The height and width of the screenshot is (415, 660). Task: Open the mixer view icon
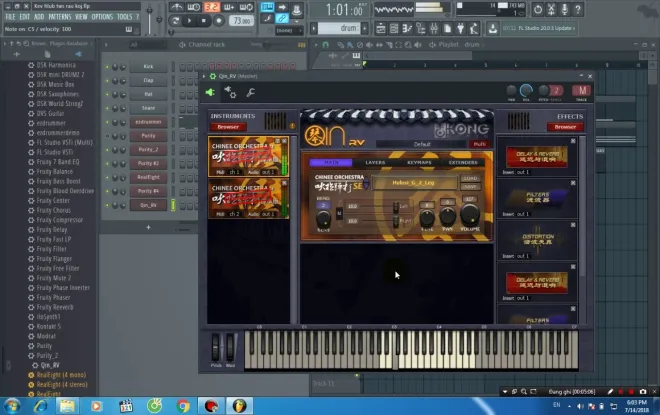click(x=434, y=29)
